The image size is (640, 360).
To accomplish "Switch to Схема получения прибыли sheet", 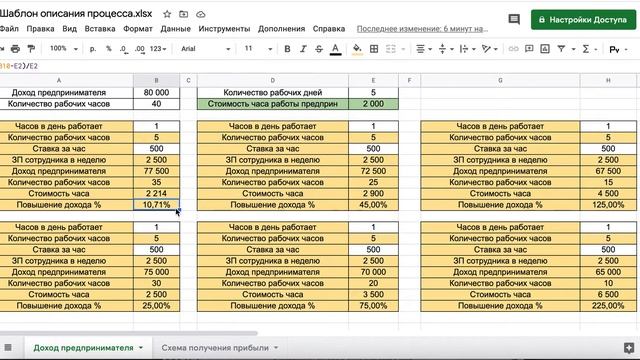I will click(x=215, y=348).
